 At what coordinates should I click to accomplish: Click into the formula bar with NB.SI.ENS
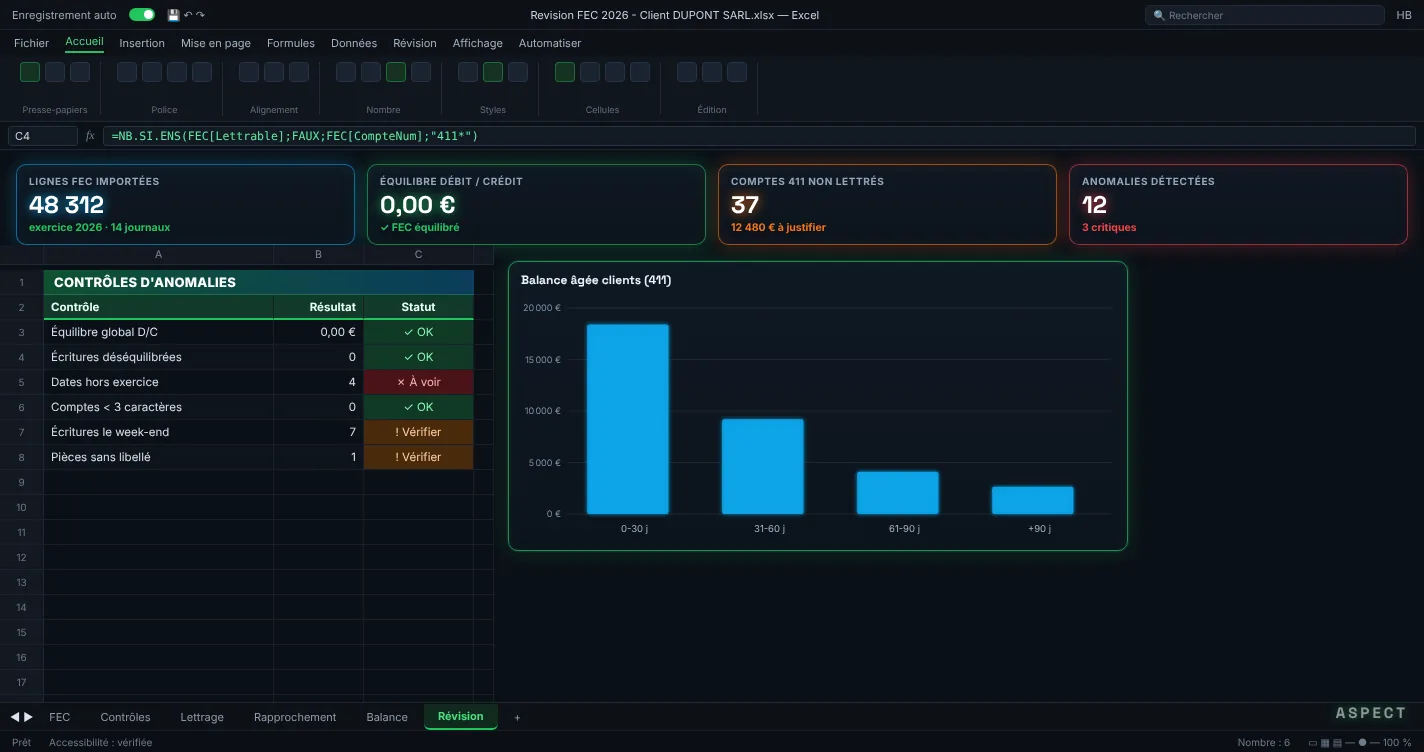point(759,136)
